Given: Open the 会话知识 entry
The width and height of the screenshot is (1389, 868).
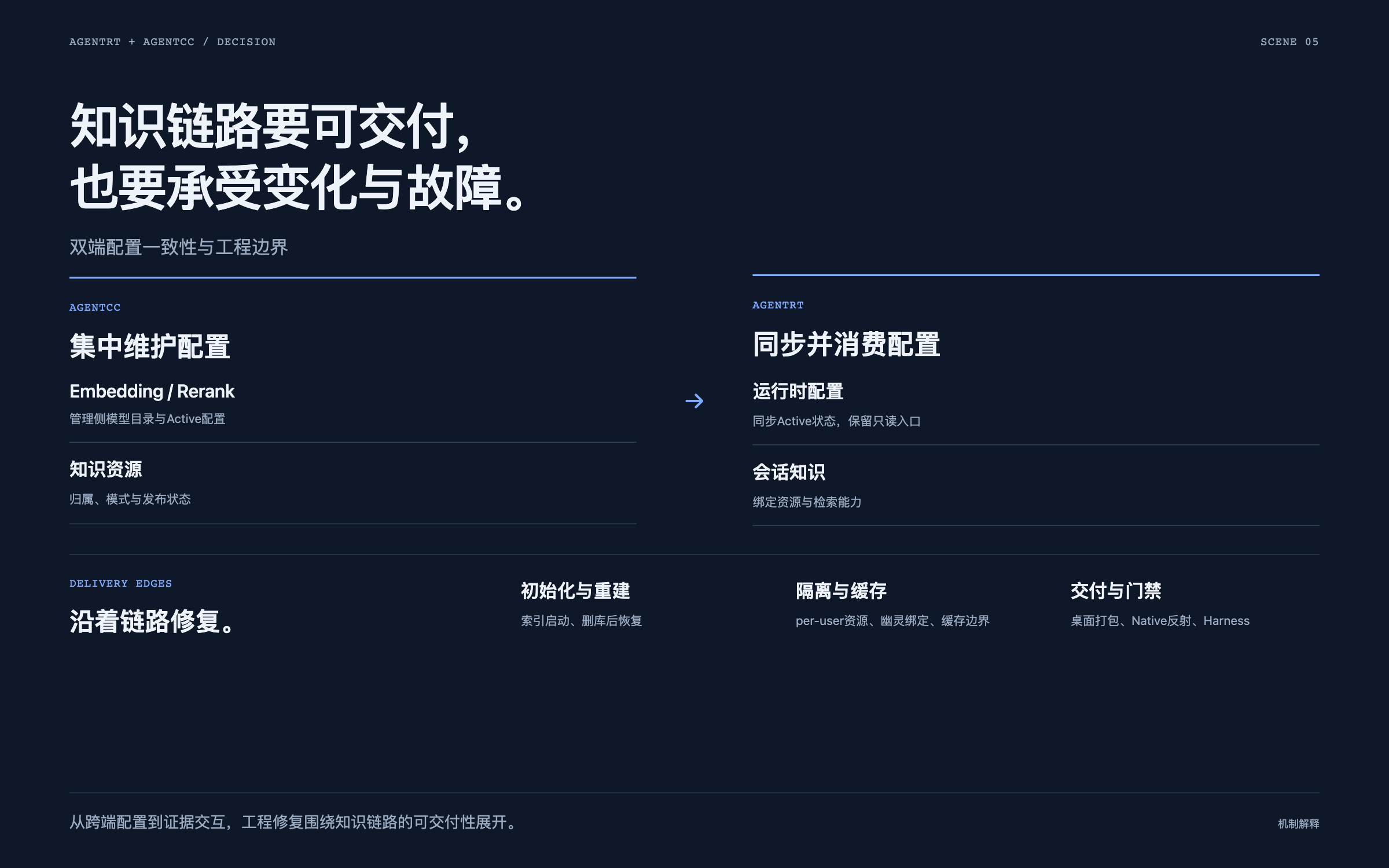Looking at the screenshot, I should click(1036, 486).
